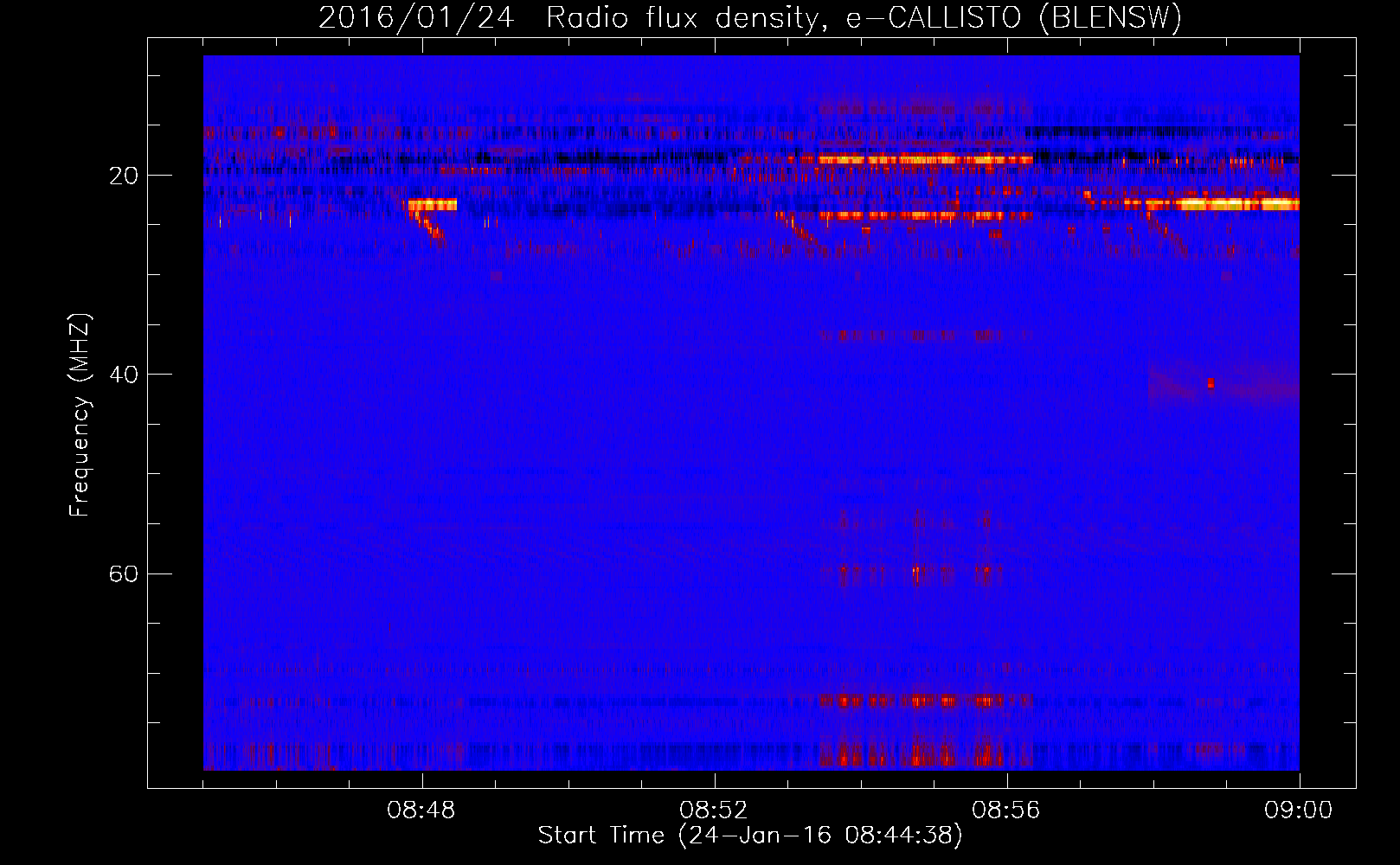Viewport: 1400px width, 865px height.
Task: Click the plot title 'Radio flux density, e-CALLISTO (BLENSW)'
Action: (864, 17)
